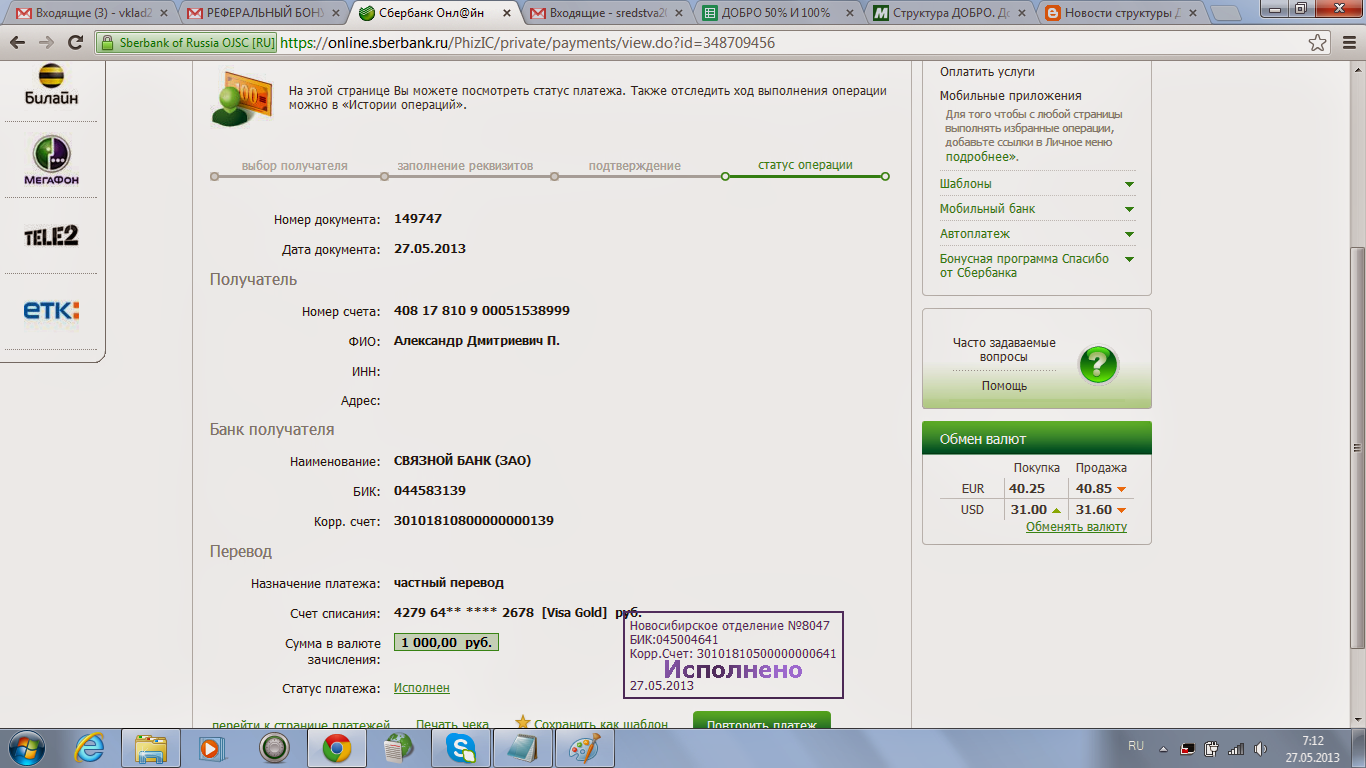Expand Бонусная программа Спасибо section
Image resolution: width=1366 pixels, height=768 pixels.
[1037, 265]
